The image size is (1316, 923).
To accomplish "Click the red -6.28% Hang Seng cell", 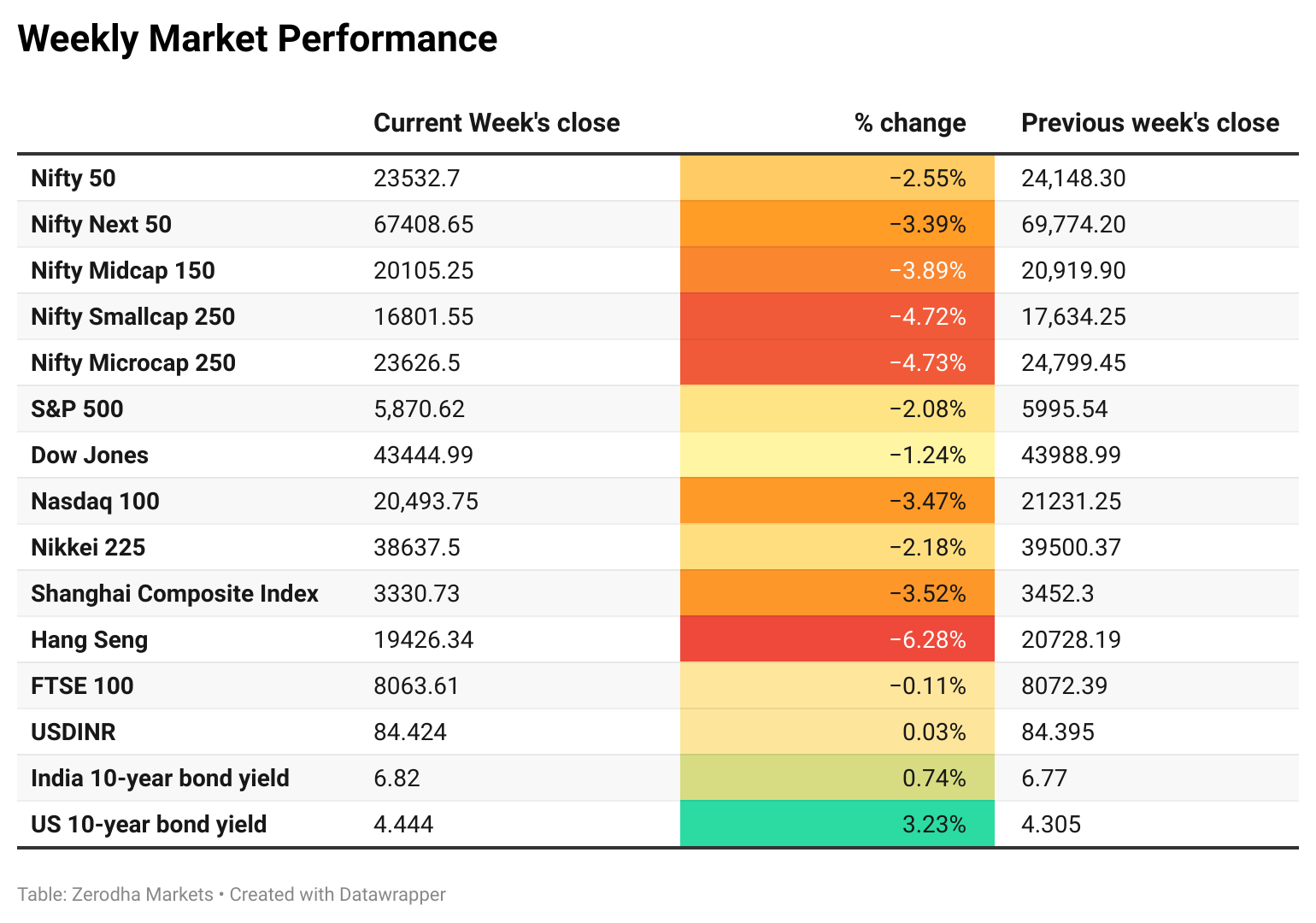I will (x=837, y=639).
